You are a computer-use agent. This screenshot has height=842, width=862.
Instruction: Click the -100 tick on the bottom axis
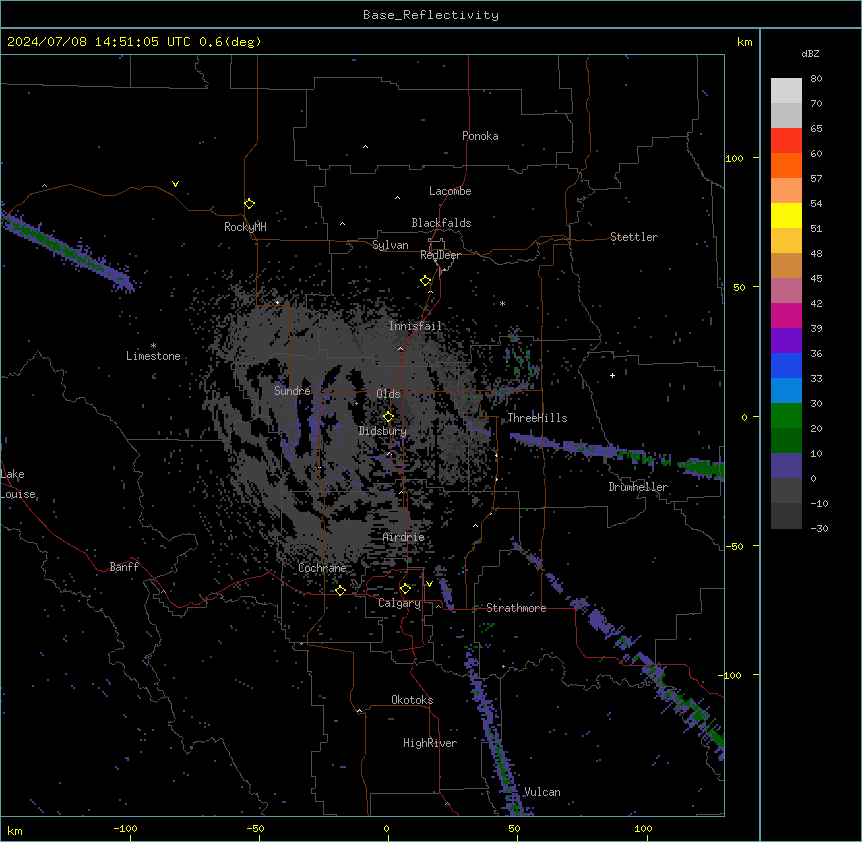(x=125, y=828)
